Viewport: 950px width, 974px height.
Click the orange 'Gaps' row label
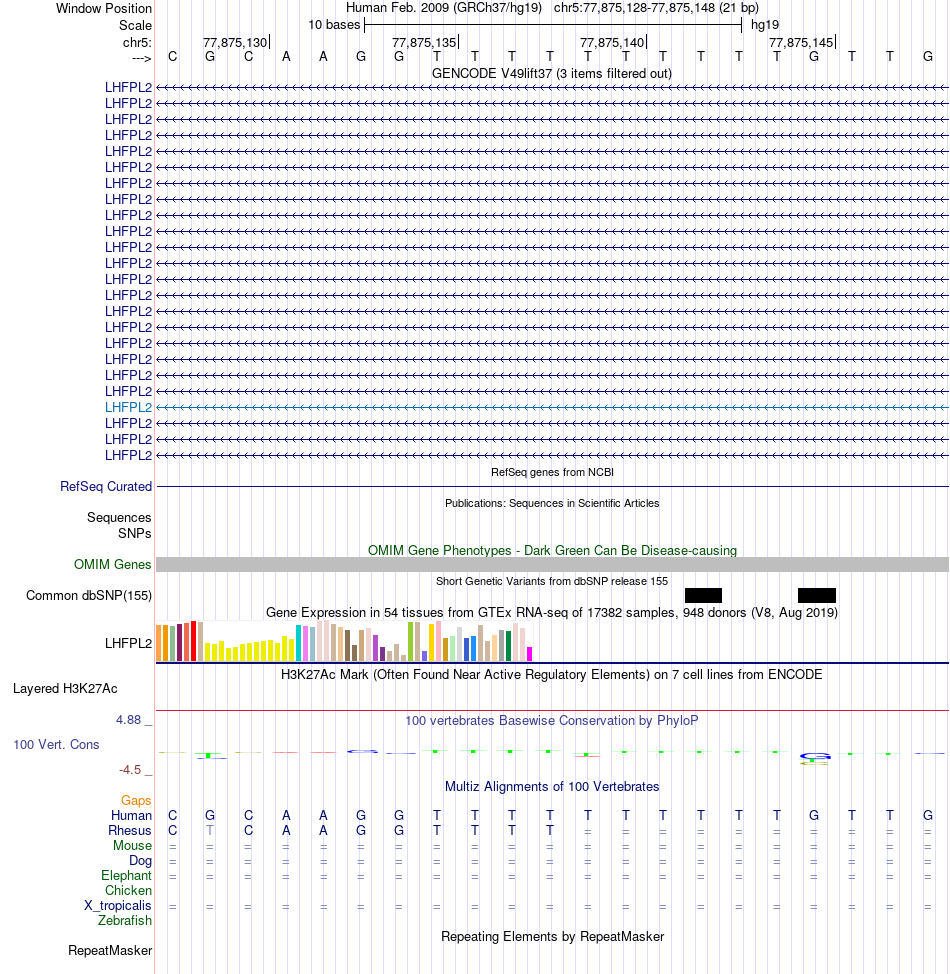click(136, 801)
